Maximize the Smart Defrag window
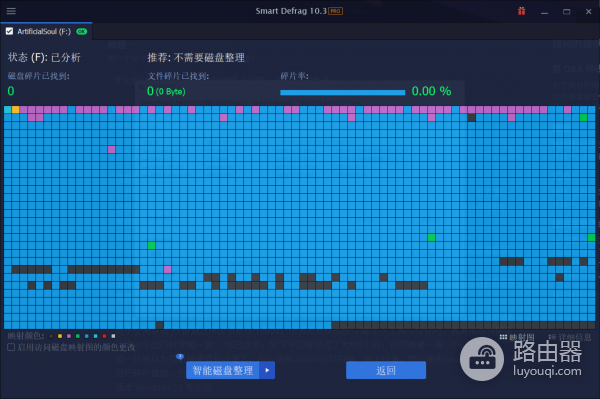Viewport: 600px width, 399px height. [x=566, y=12]
